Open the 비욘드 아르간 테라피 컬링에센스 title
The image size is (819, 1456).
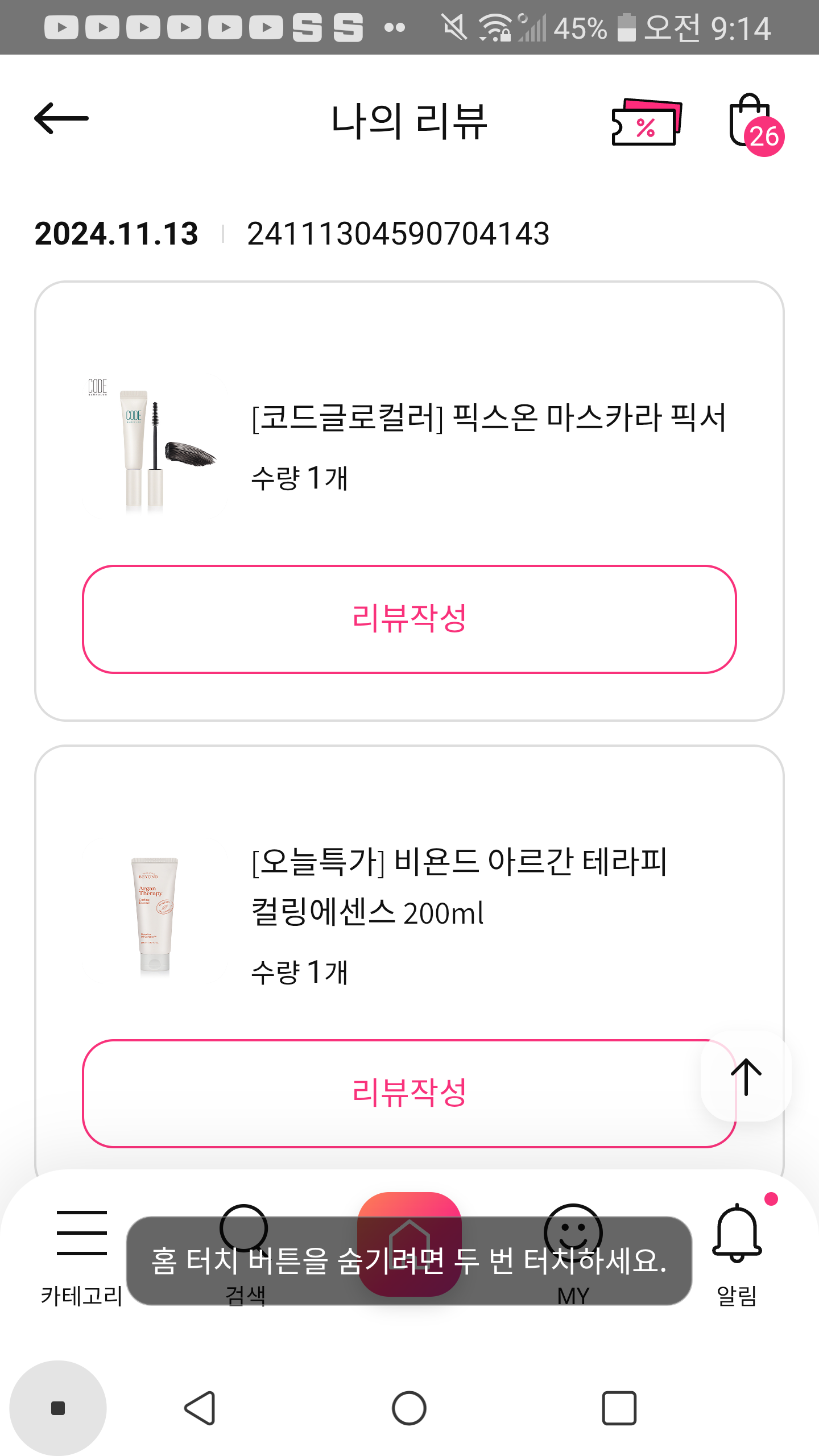coord(460,887)
